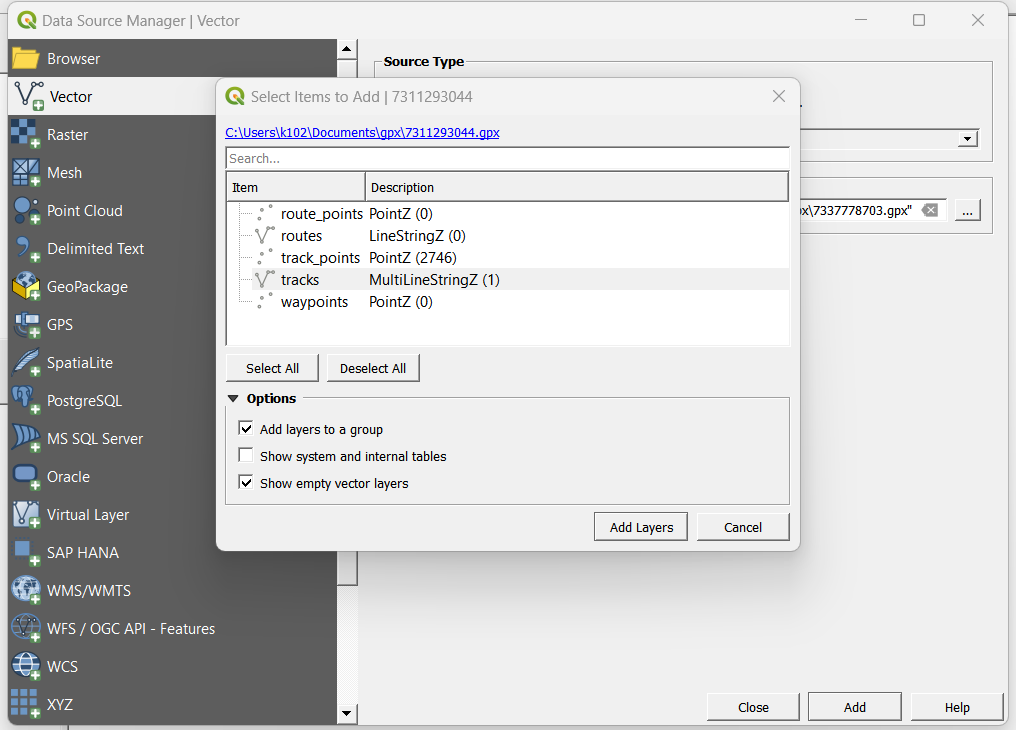Image resolution: width=1016 pixels, height=730 pixels.
Task: Open the WMS/WMTS globe icon
Action: [x=26, y=590]
